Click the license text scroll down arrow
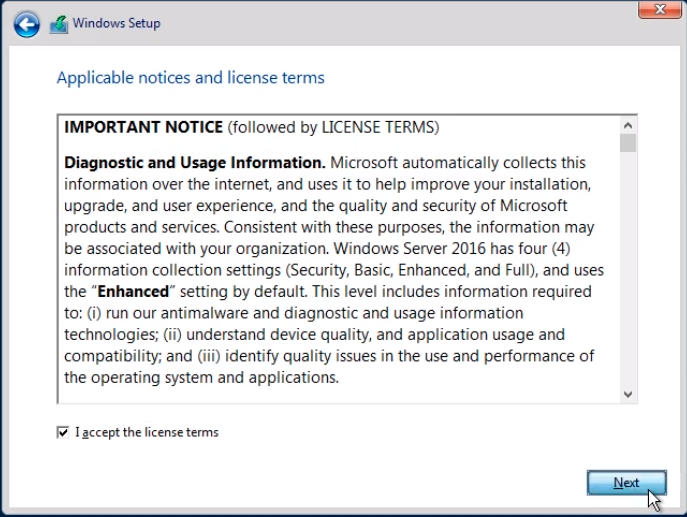Screen dimensions: 687x517 [628, 394]
